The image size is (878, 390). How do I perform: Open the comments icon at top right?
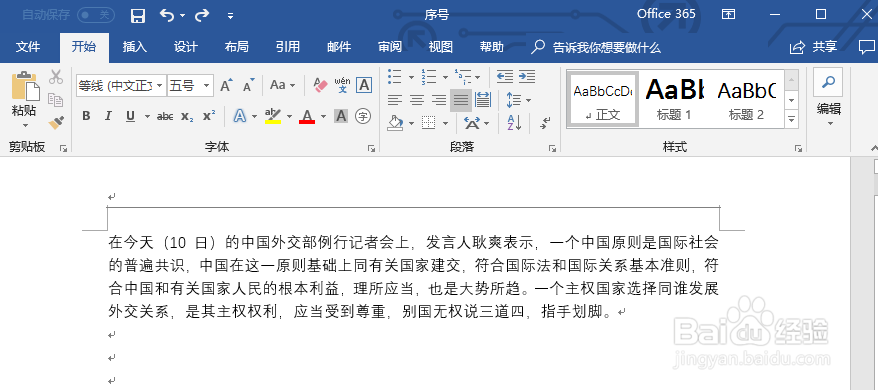pos(866,47)
